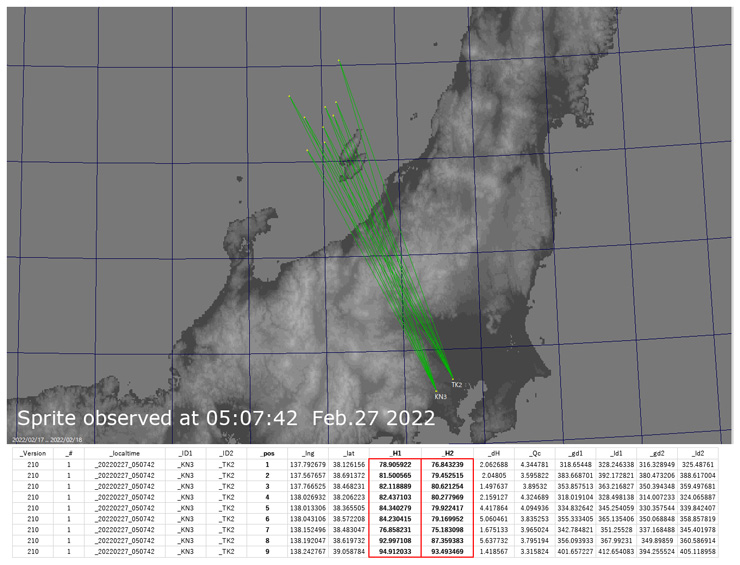Click the KN3 station label on the map
This screenshot has width=740, height=565.
440,397
